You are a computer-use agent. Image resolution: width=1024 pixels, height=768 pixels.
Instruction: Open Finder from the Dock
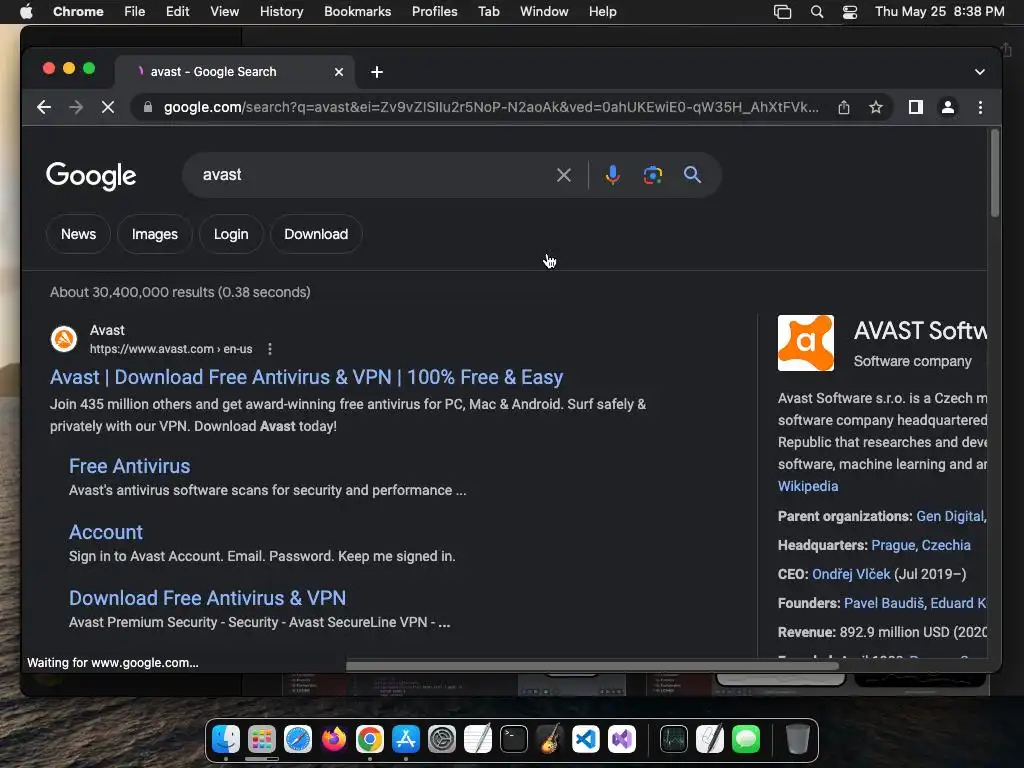click(x=226, y=739)
